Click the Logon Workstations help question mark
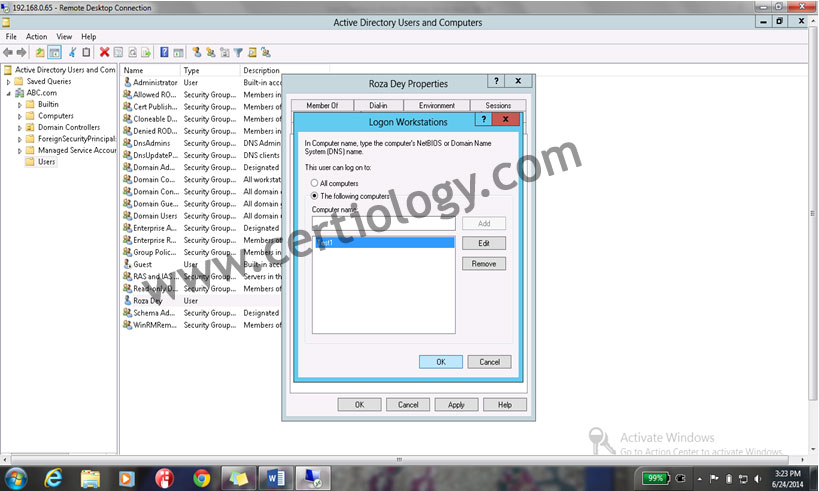The height and width of the screenshot is (491, 819). [483, 119]
